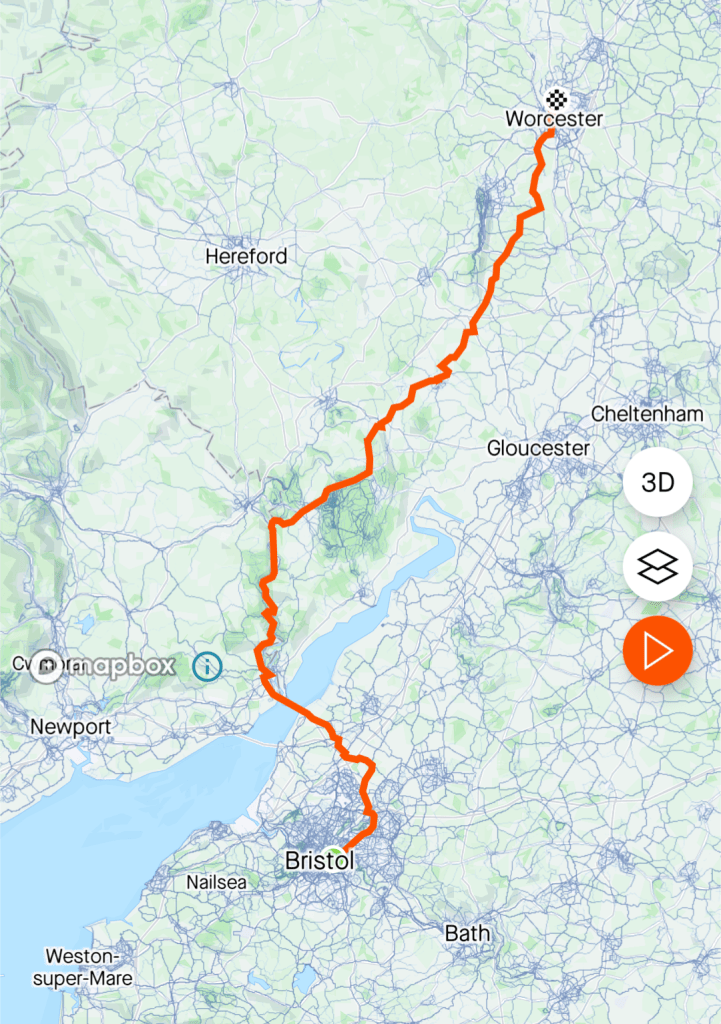Switch the map to 3D view
Screen dimensions: 721x1024
[x=657, y=482]
